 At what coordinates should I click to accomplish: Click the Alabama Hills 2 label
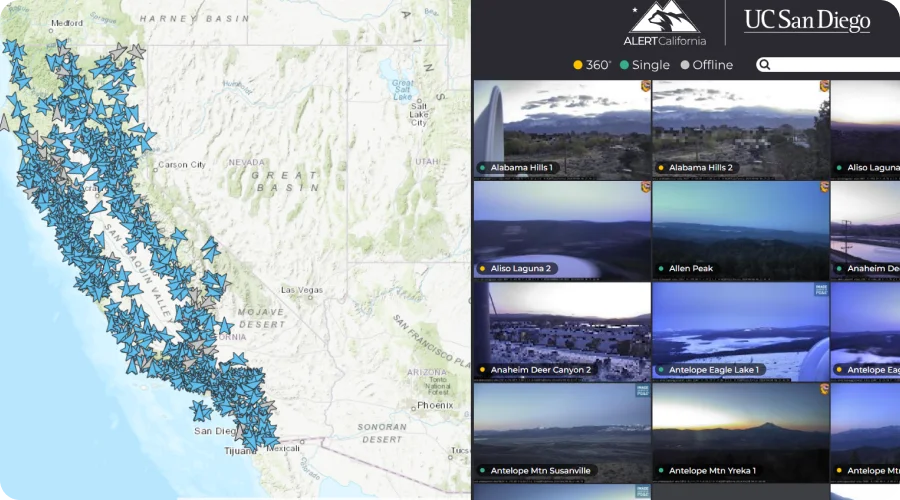pyautogui.click(x=700, y=168)
